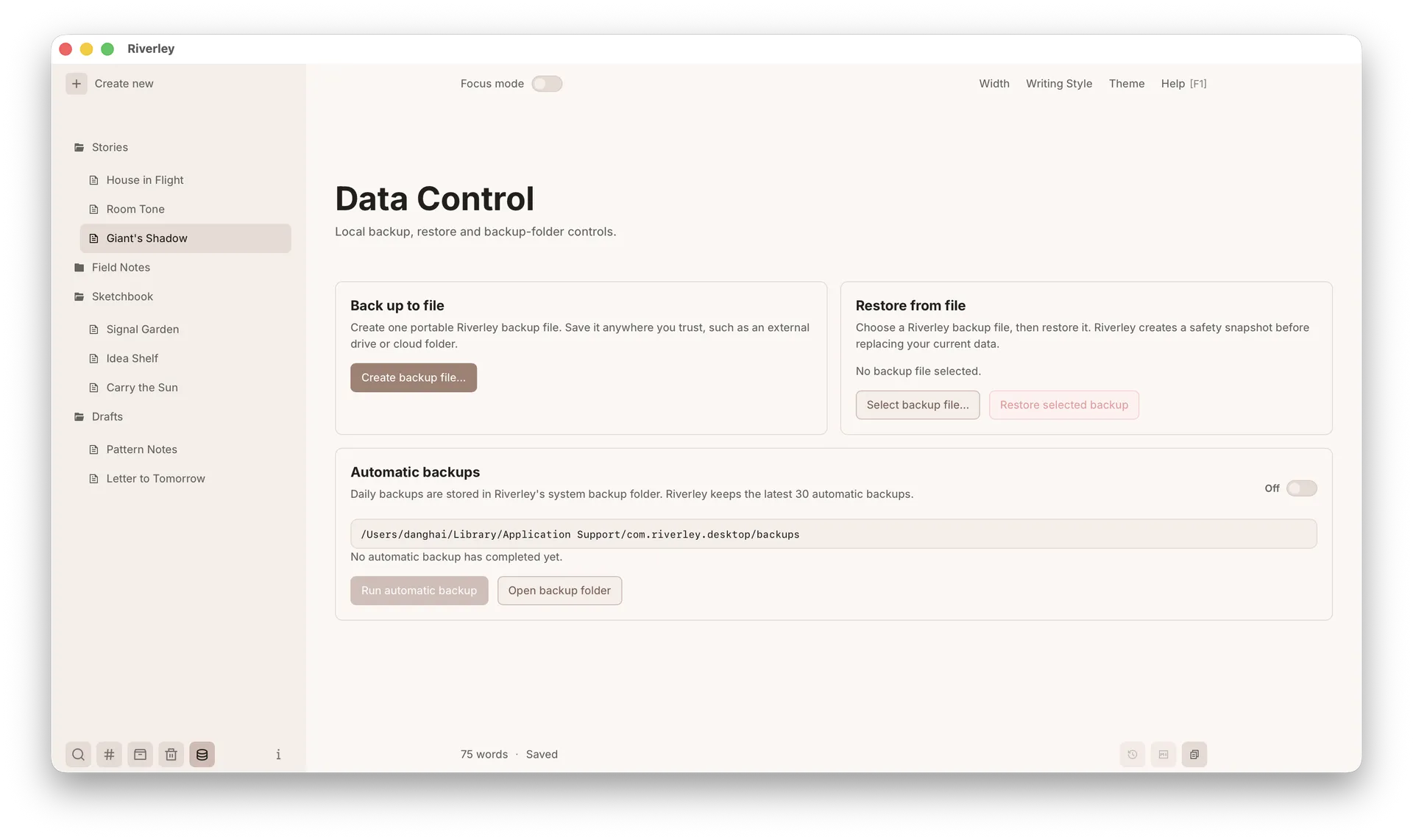The height and width of the screenshot is (840, 1413).
Task: Click 'No automatic backup has completed yet.' text
Action: click(x=456, y=558)
